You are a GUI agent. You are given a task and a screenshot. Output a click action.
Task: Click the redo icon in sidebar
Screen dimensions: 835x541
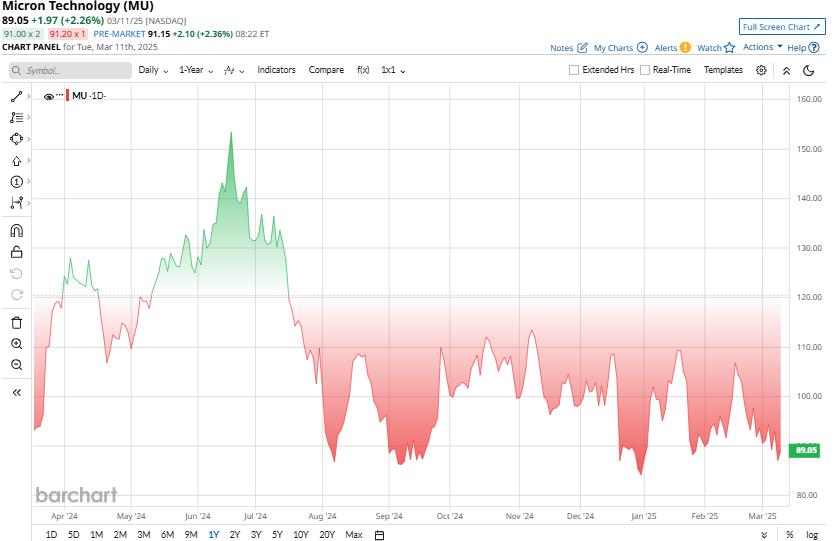pos(17,295)
